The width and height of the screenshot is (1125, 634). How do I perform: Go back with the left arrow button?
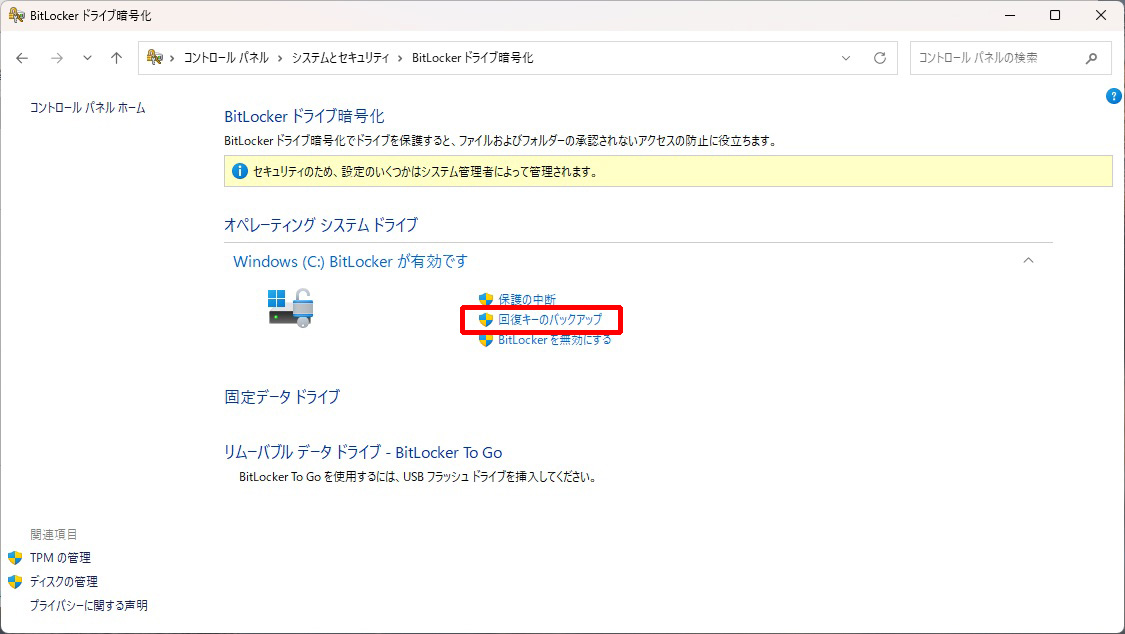click(x=22, y=58)
